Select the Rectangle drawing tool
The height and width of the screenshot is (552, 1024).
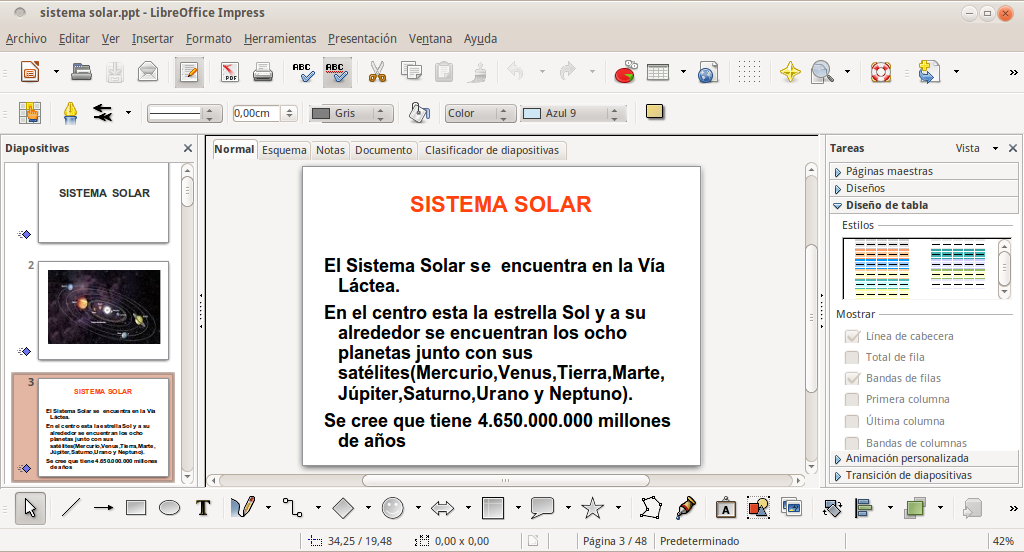(x=136, y=508)
